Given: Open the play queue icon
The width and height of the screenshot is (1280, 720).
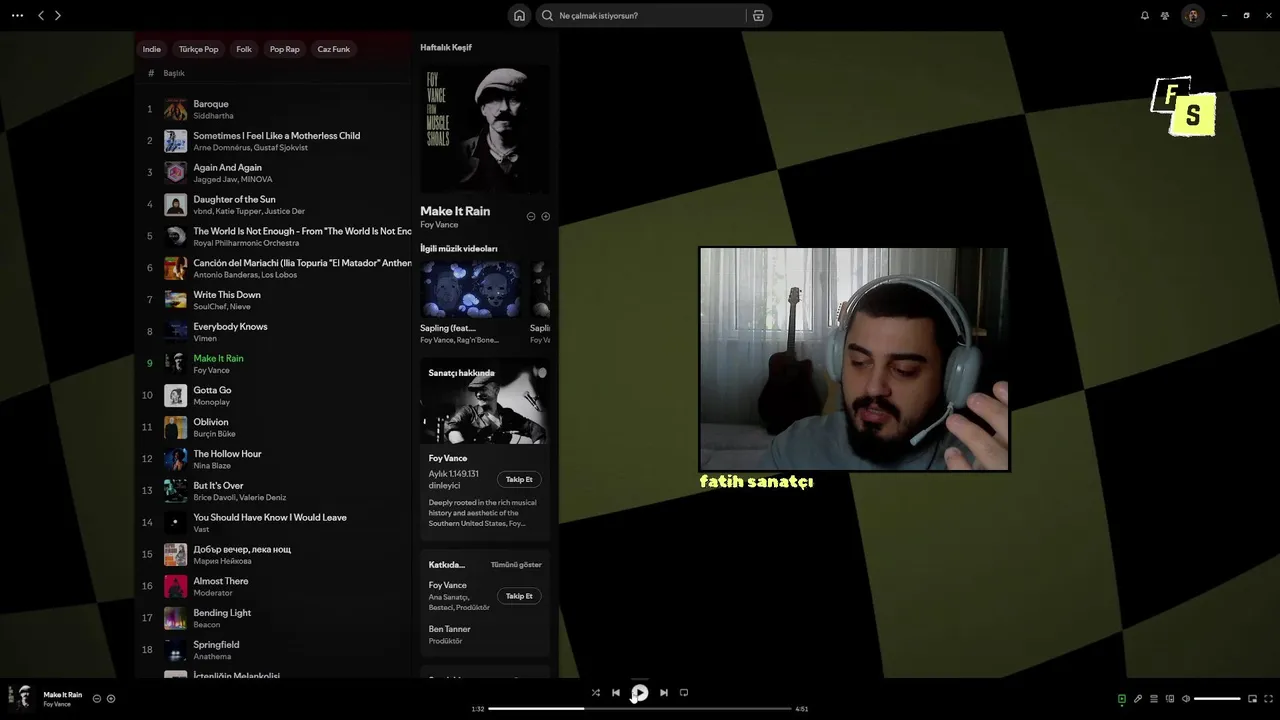Looking at the screenshot, I should (x=1154, y=699).
